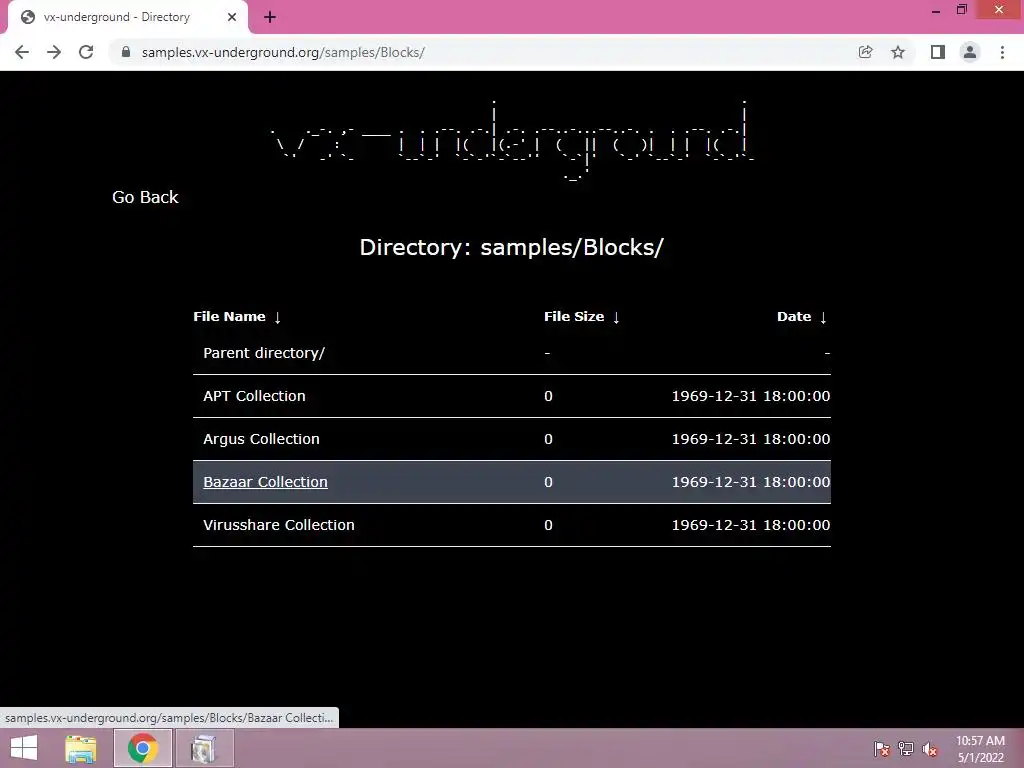Open the Windows Start menu
The width and height of the screenshot is (1024, 768).
24,748
